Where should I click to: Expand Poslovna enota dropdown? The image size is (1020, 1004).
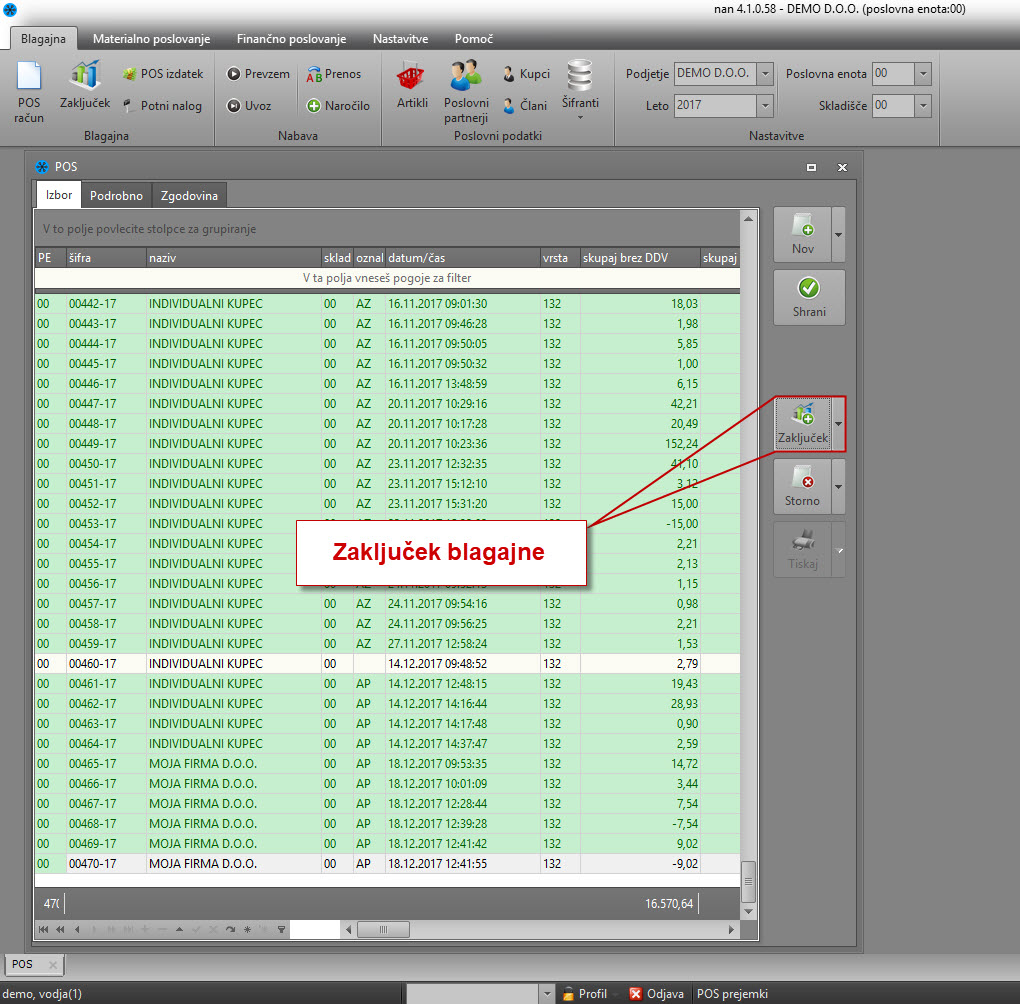(922, 74)
